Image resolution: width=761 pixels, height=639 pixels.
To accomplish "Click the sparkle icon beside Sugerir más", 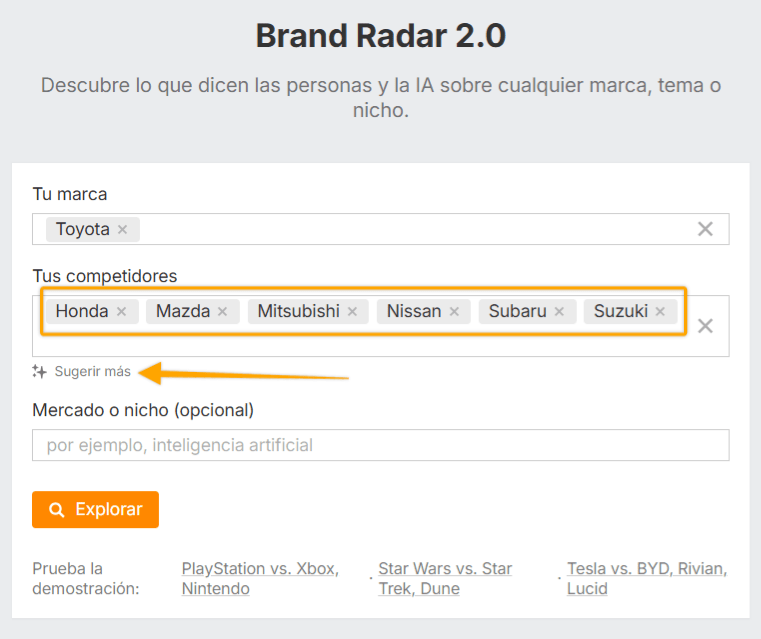I will click(x=39, y=372).
